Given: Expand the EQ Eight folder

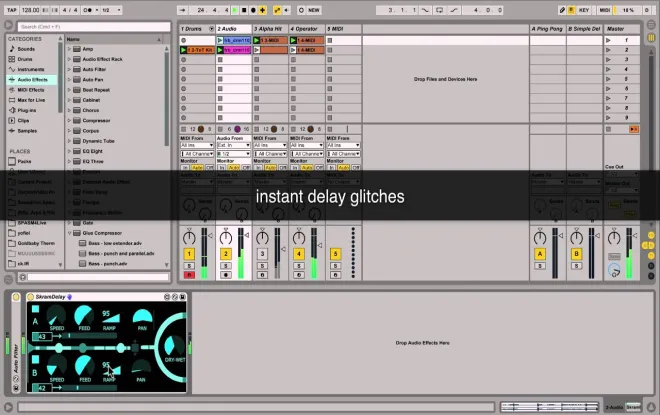Looking at the screenshot, I should (69, 151).
